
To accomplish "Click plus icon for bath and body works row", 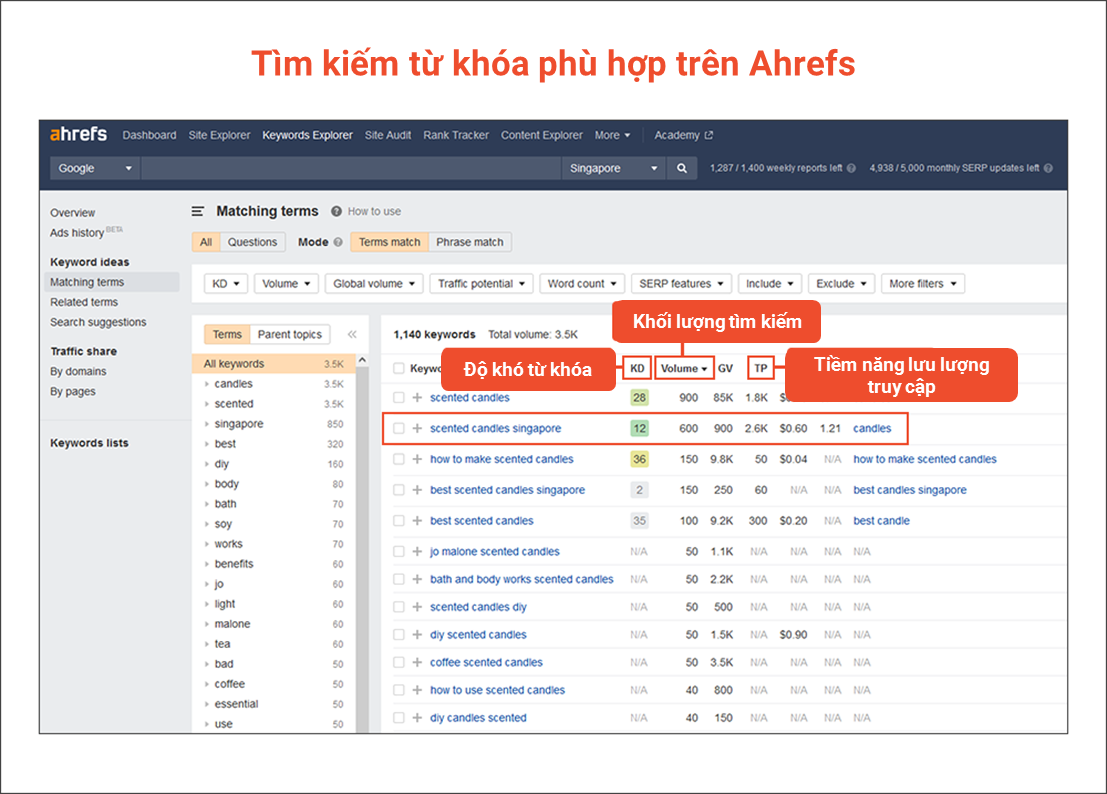I will 417,579.
